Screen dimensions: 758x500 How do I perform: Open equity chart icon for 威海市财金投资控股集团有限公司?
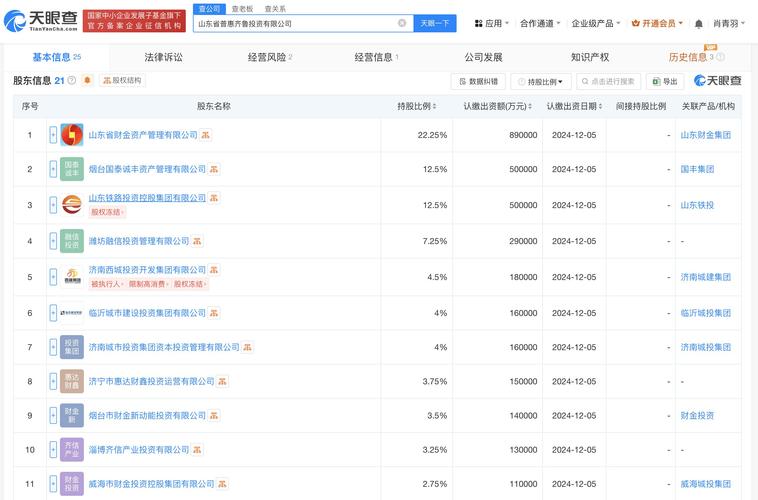(x=222, y=484)
